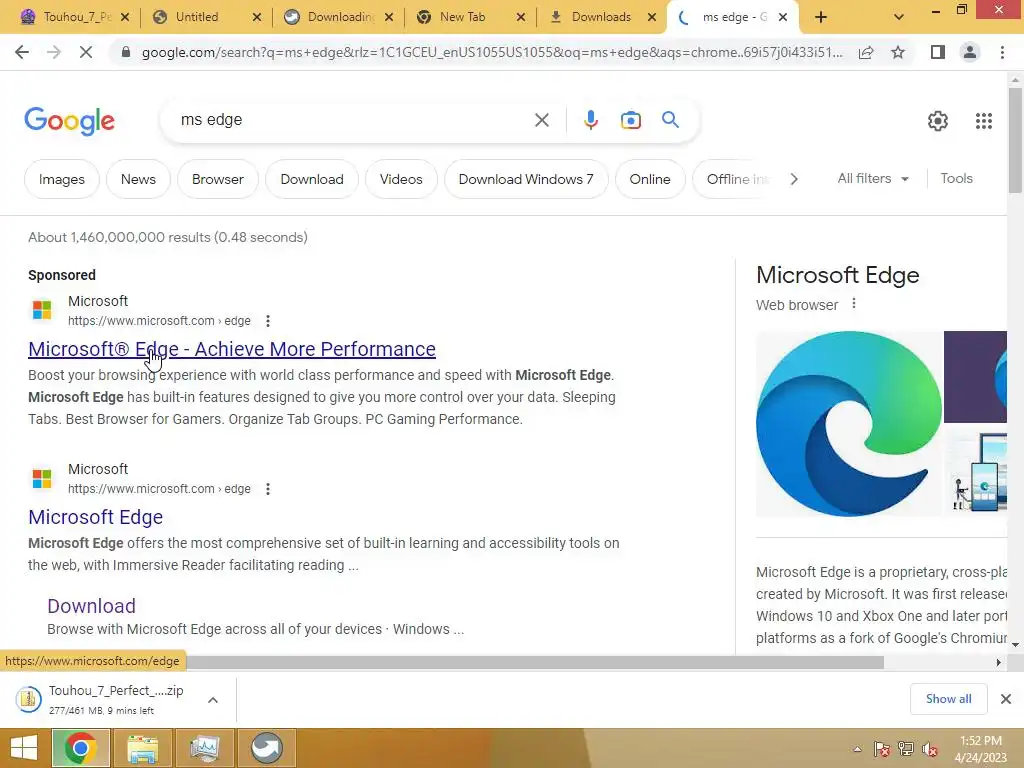
Task: Switch to the New Tab tab
Action: click(462, 17)
